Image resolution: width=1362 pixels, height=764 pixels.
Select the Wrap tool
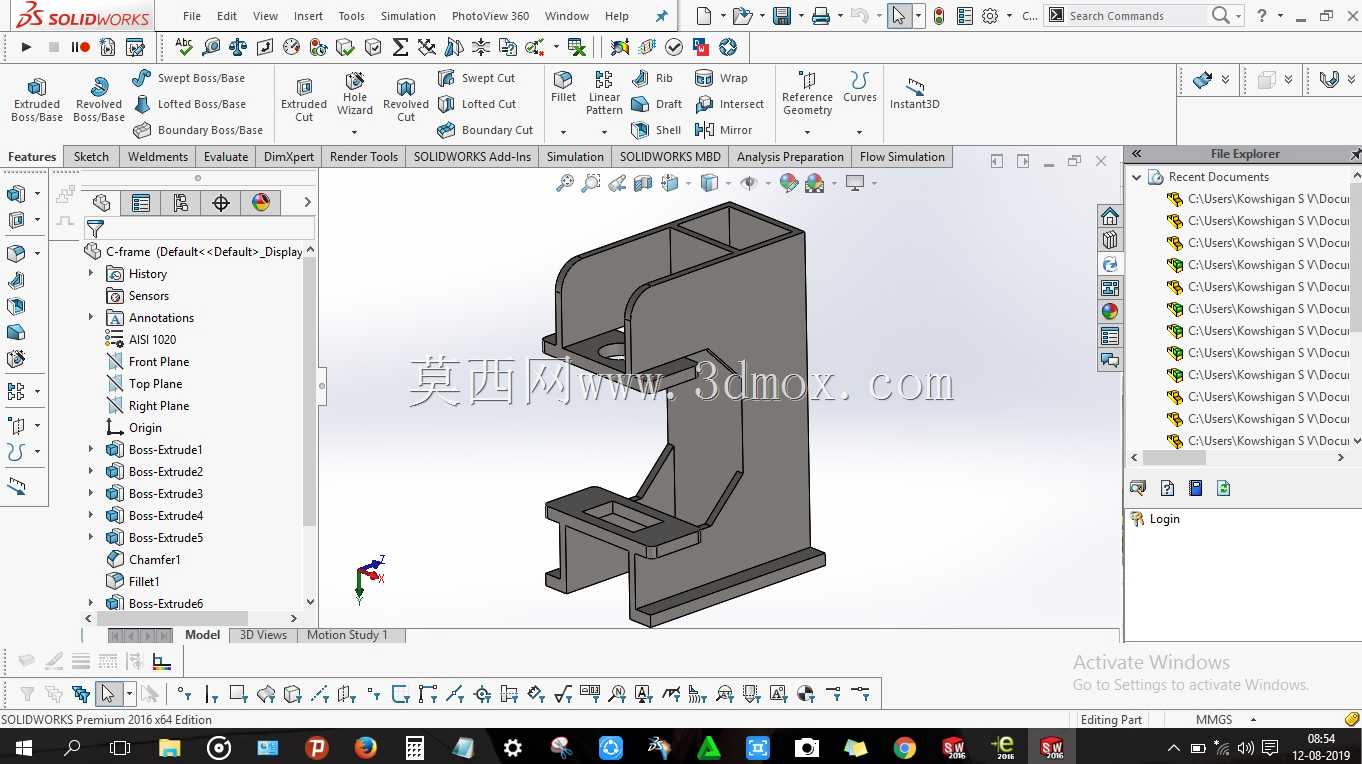coord(721,78)
